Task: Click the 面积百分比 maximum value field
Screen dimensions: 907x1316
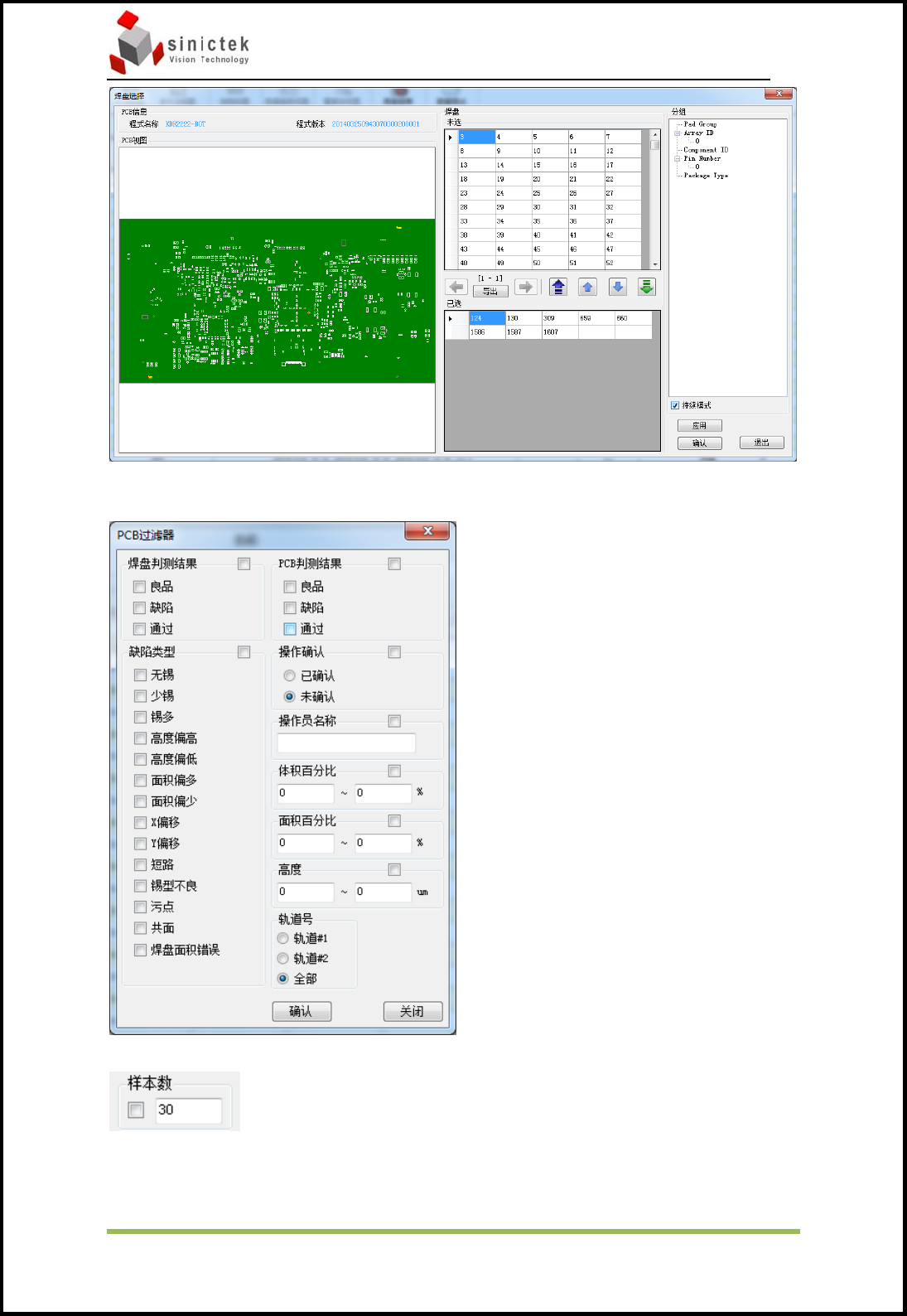Action: pos(384,843)
